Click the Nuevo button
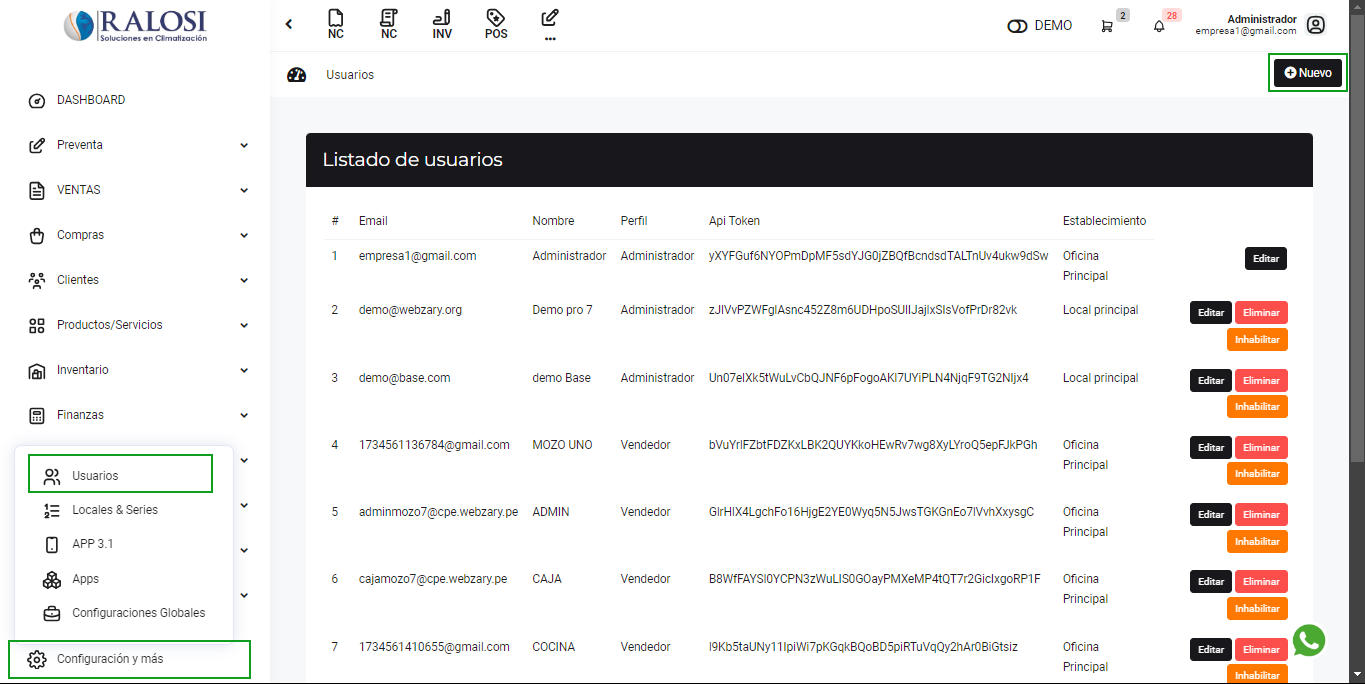The image size is (1365, 684). 1307,73
